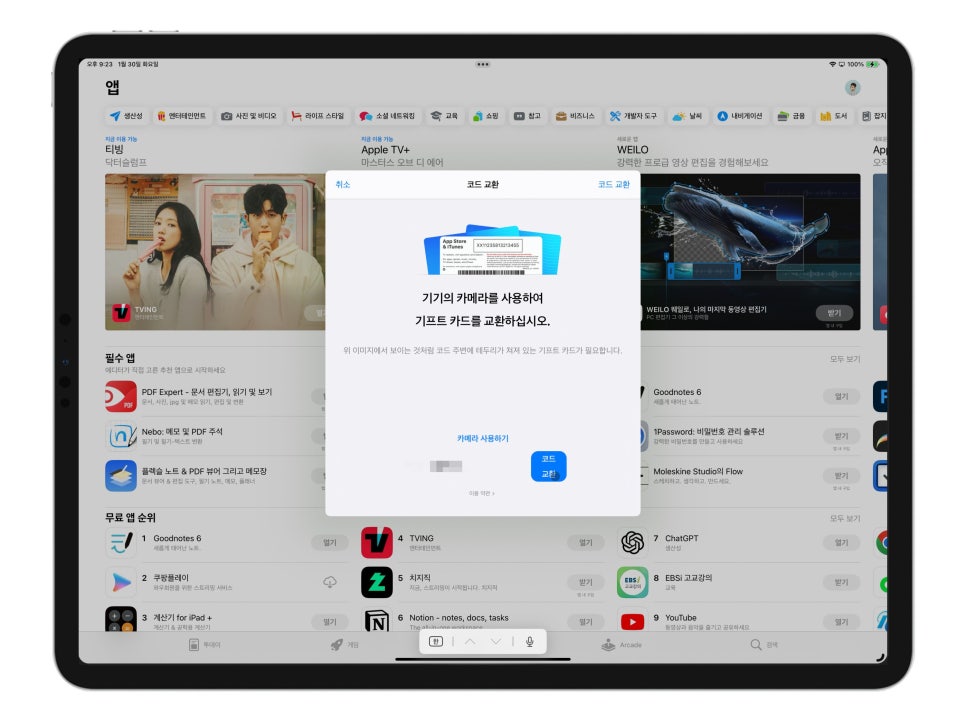Open the YouTube app icon
Viewport: 966px width, 723px height.
coord(633,620)
